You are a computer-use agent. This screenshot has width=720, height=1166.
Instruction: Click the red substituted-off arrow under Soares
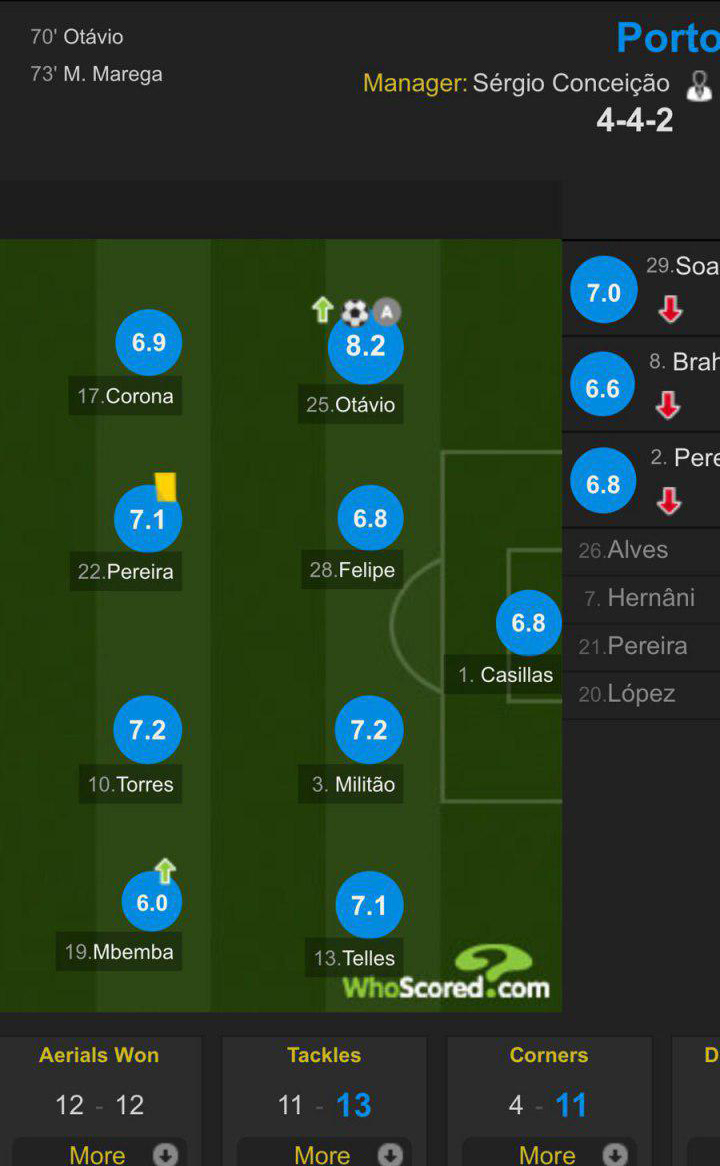click(x=670, y=310)
